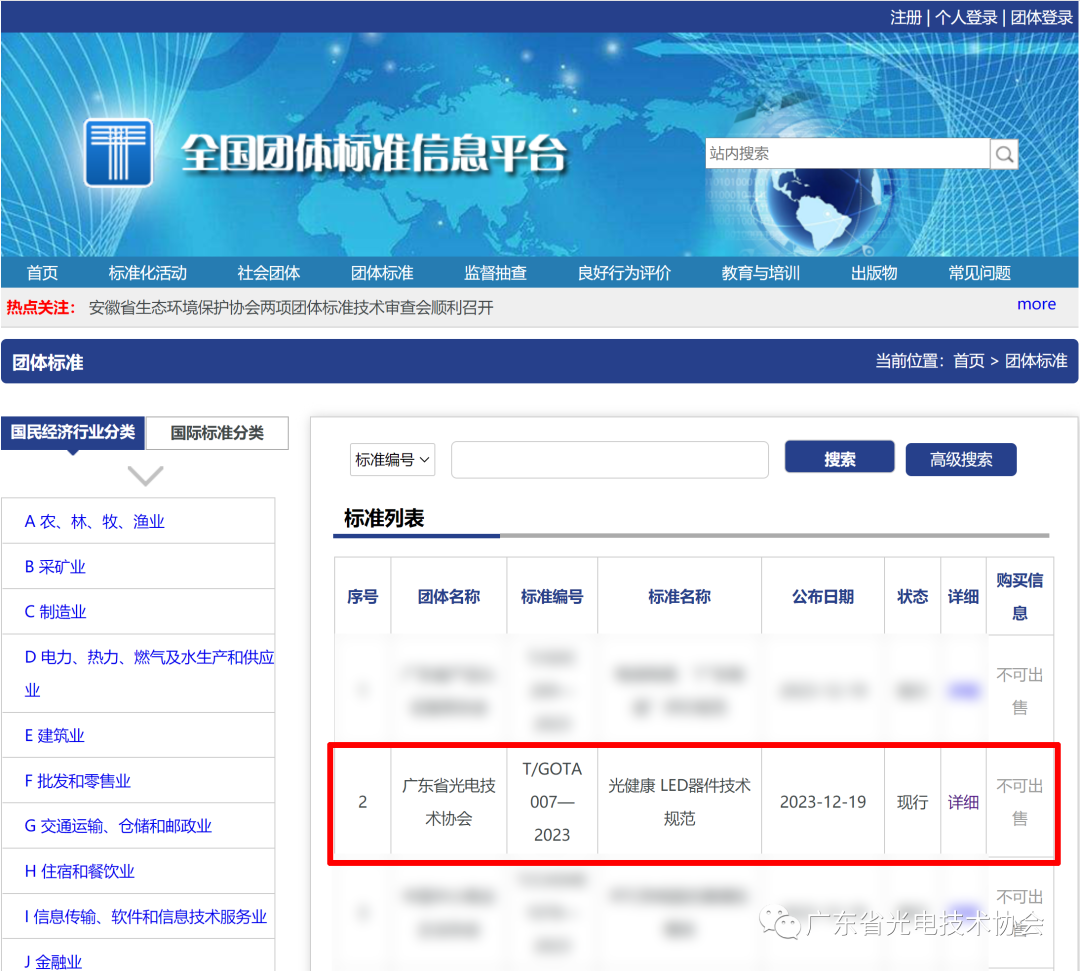Select category D 电力、热力、燃气及水生产和供应业

[149, 674]
